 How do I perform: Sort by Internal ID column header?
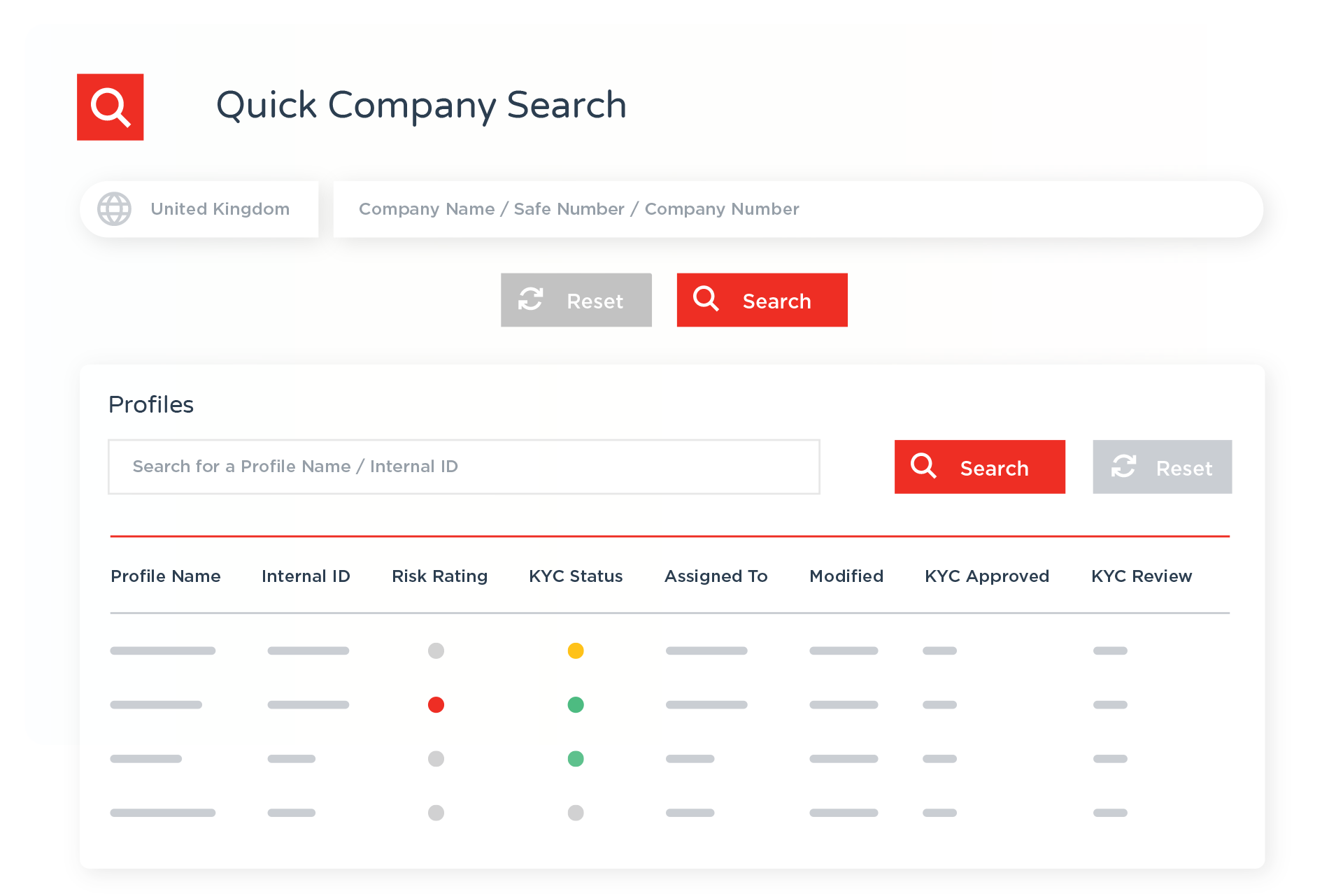(x=306, y=576)
